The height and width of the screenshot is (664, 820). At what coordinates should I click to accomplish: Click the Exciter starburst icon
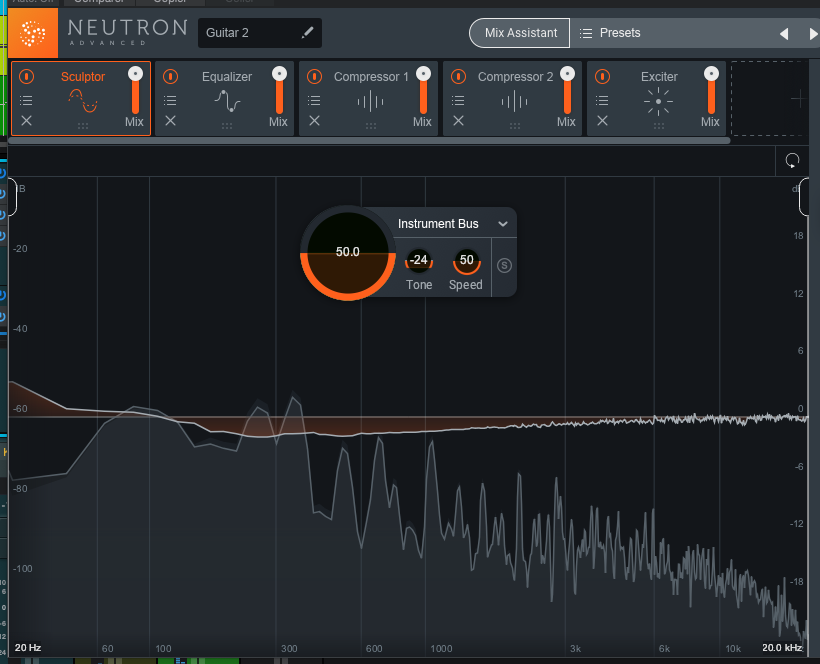point(658,101)
